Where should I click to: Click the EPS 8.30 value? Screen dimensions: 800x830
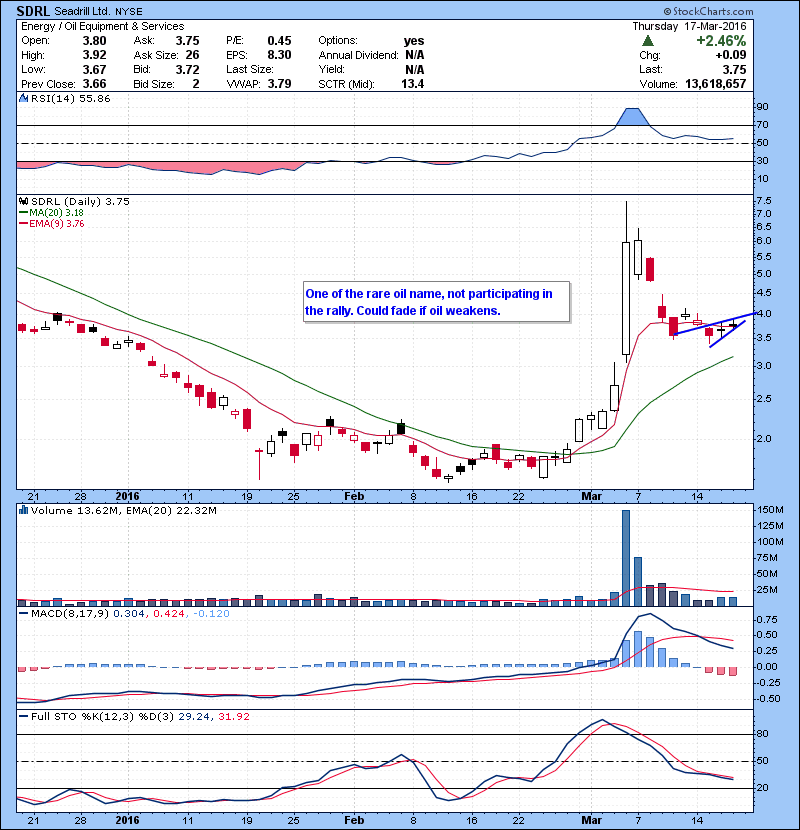[279, 55]
